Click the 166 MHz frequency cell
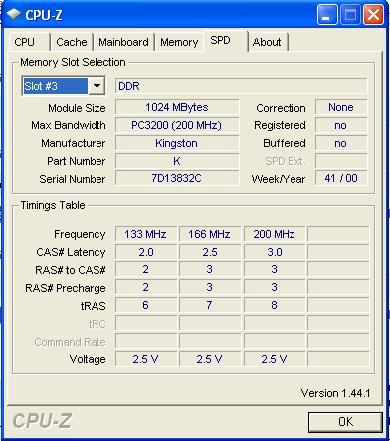This screenshot has height=441, width=390. click(209, 234)
